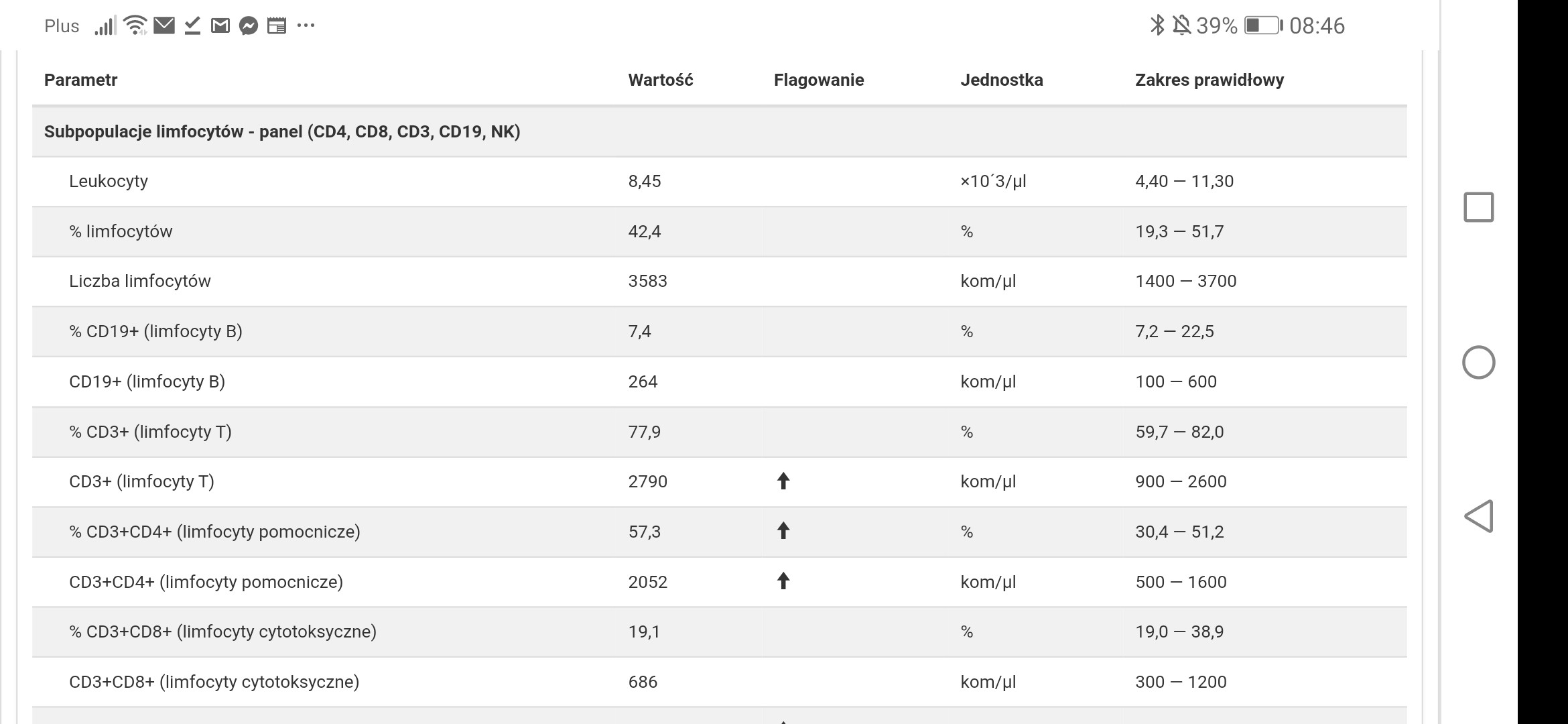Tap the Bluetooth icon in status bar
The height and width of the screenshot is (724, 1568).
pyautogui.click(x=1157, y=25)
